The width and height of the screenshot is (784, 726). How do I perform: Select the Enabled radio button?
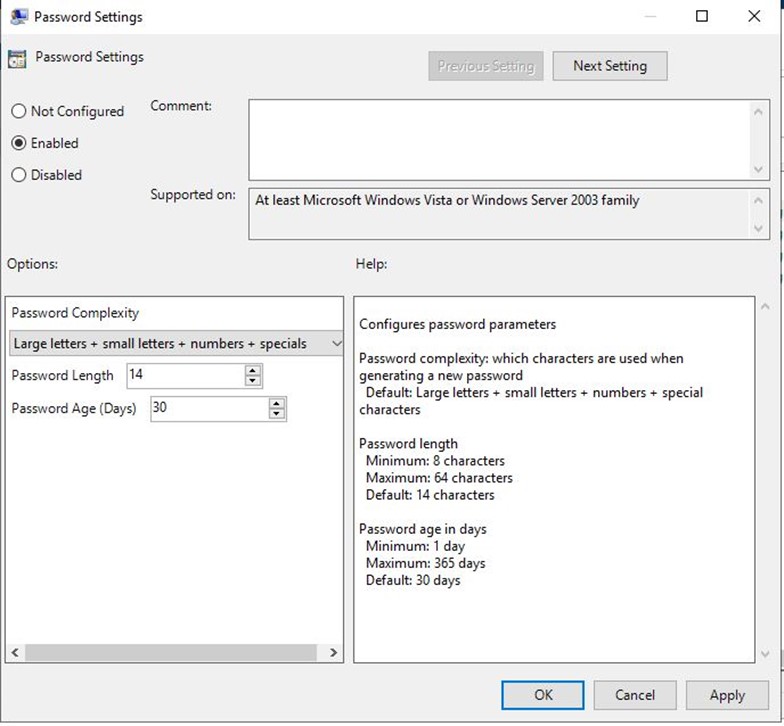coord(19,143)
